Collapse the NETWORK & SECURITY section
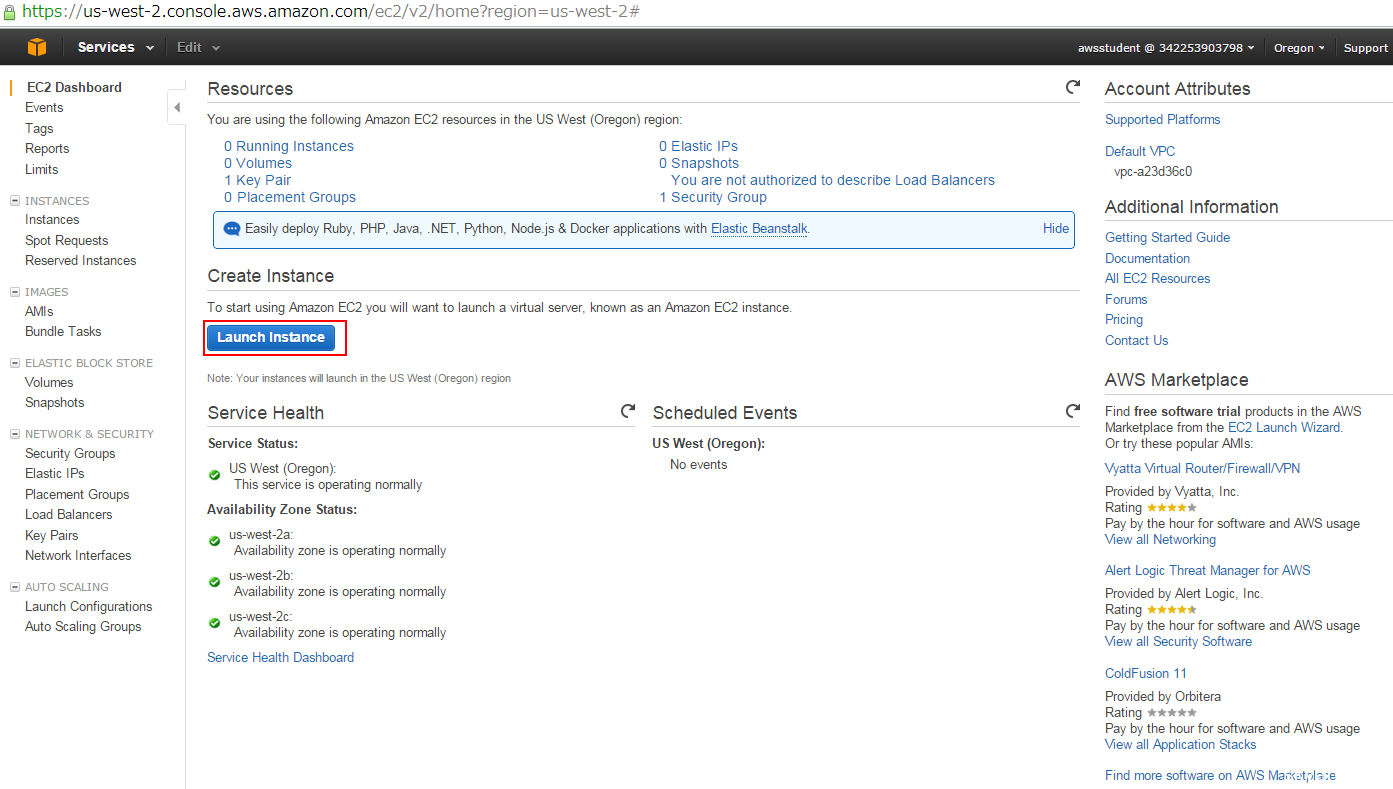The image size is (1393, 789). (x=15, y=434)
